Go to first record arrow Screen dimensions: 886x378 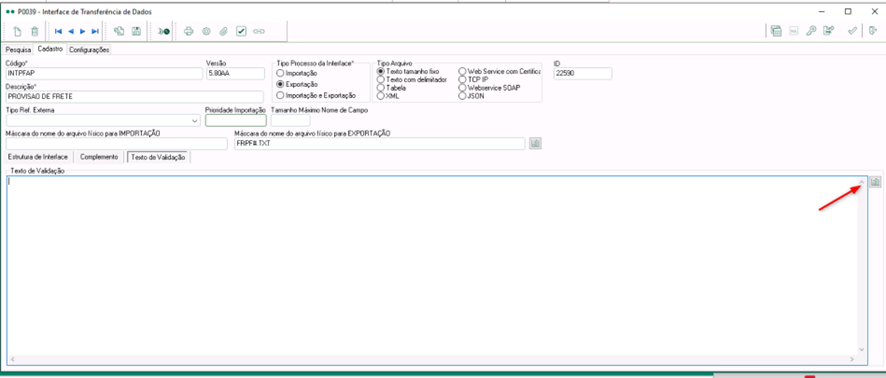point(58,32)
